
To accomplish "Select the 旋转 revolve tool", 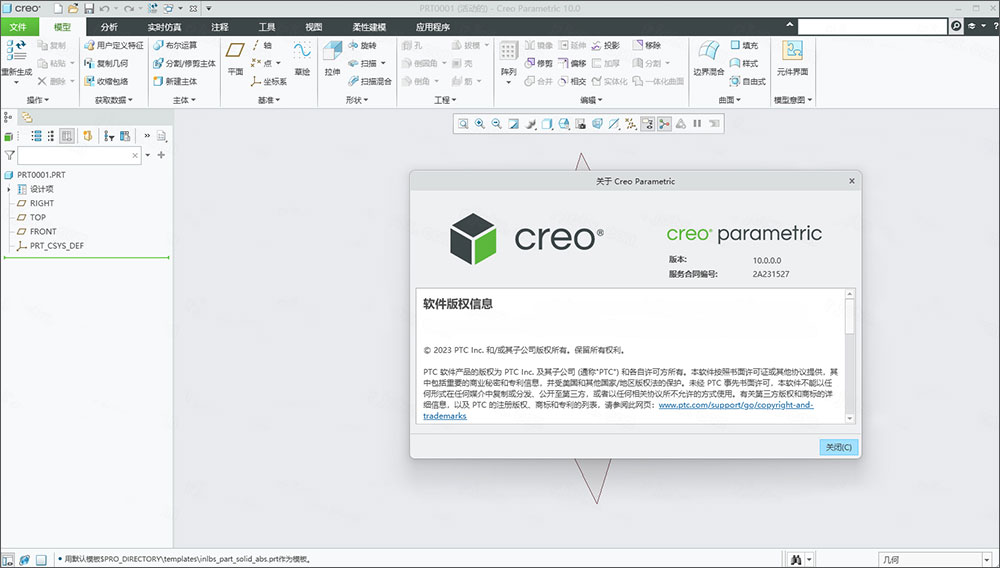I will tap(362, 45).
